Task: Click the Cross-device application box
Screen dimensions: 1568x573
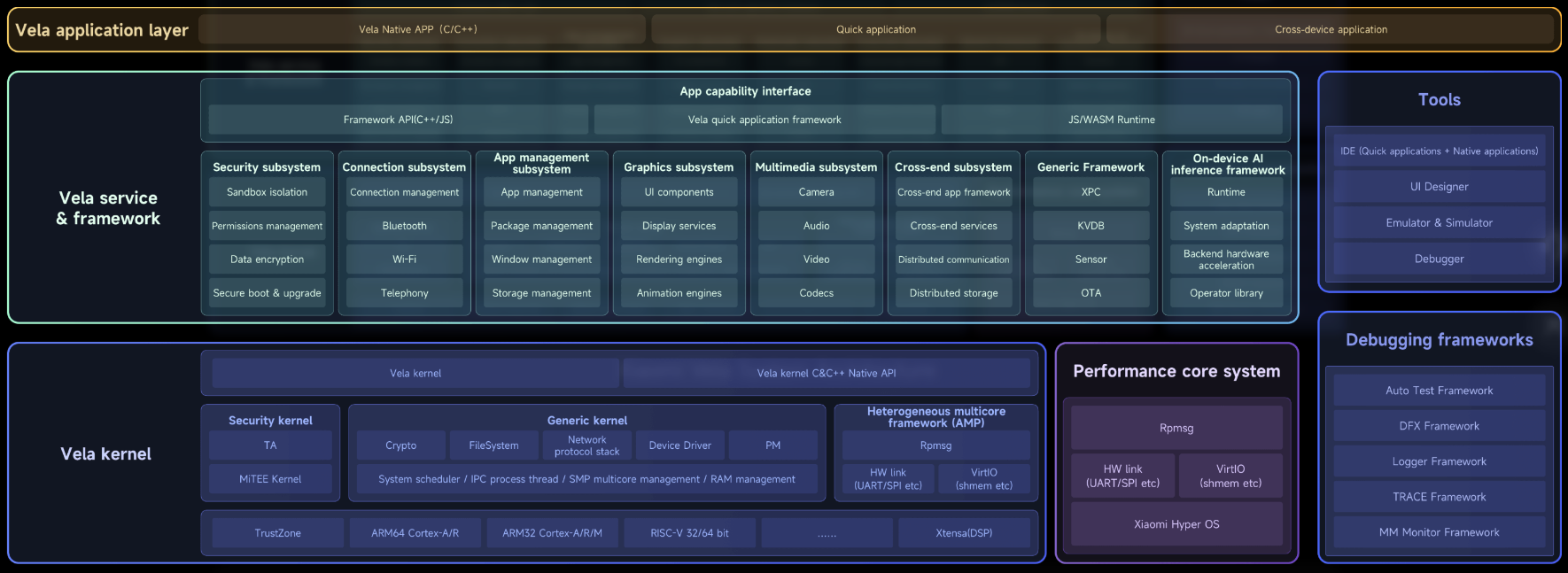Action: pyautogui.click(x=1331, y=29)
